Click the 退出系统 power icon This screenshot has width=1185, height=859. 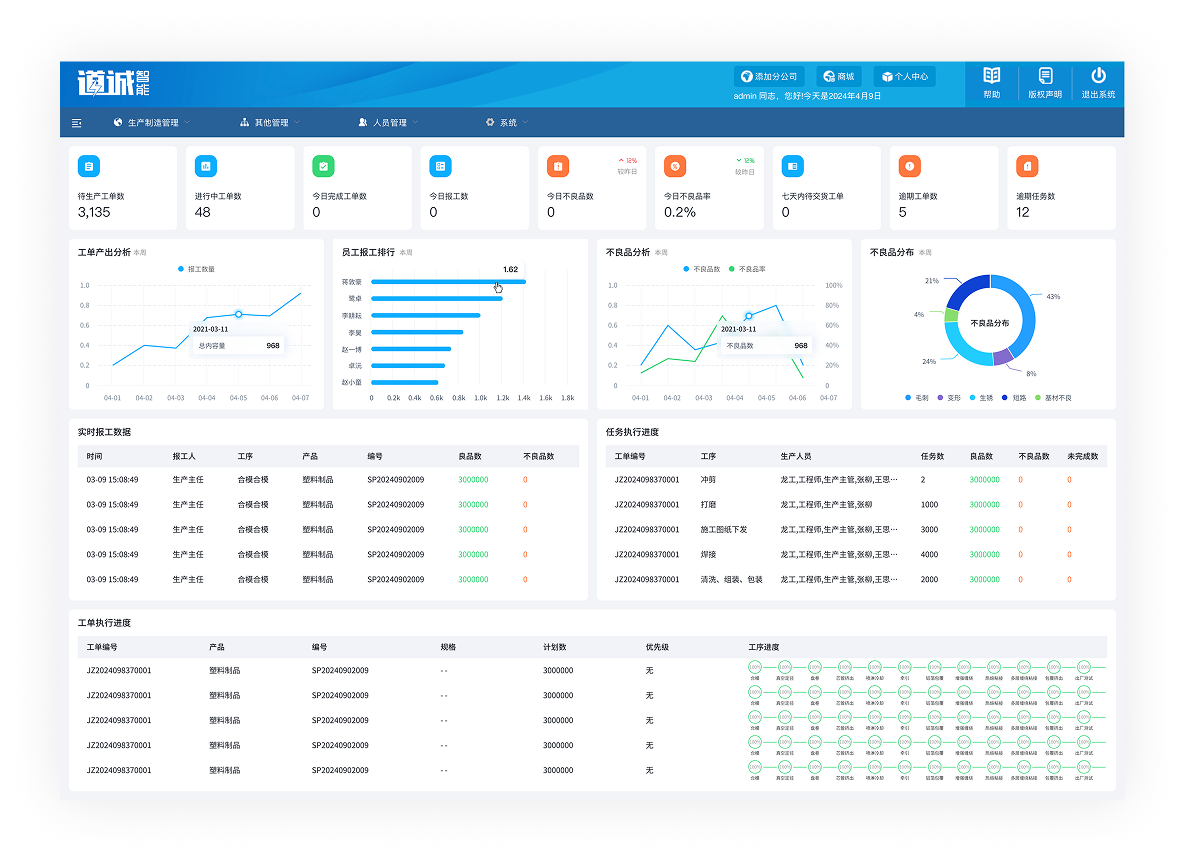coord(1098,76)
